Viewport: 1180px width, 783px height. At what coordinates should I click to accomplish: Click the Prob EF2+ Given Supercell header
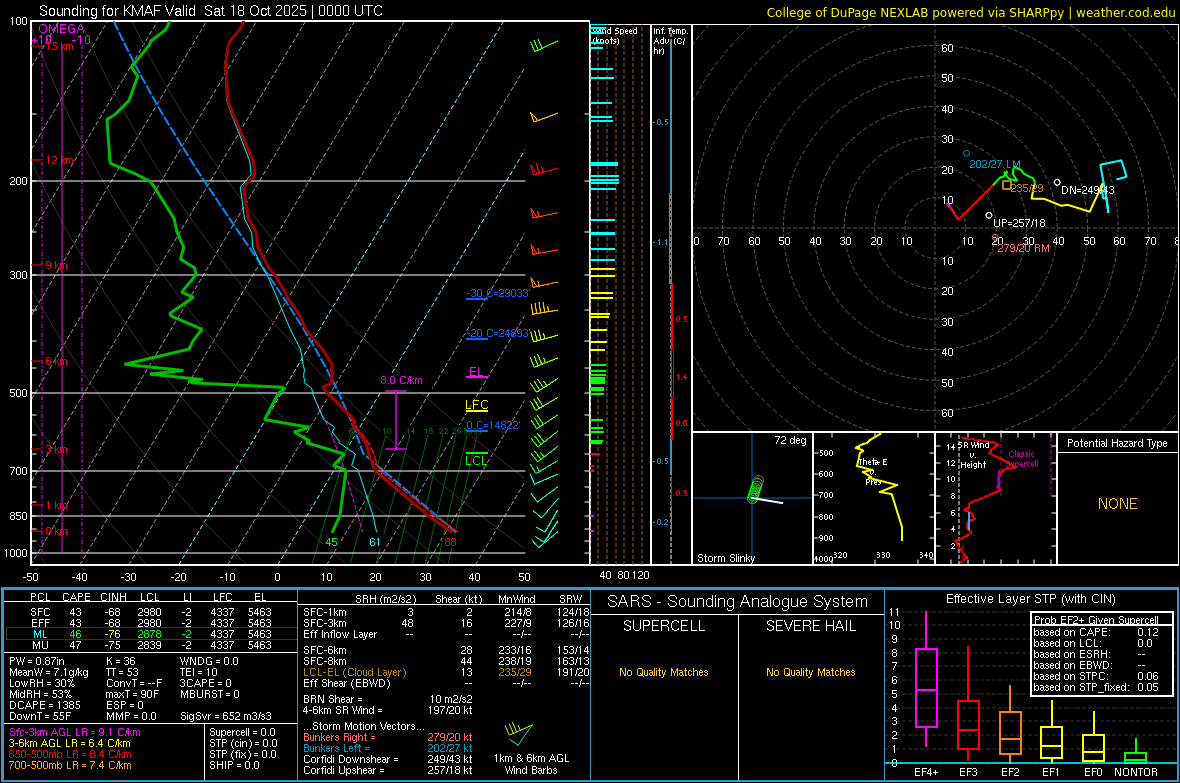1096,620
